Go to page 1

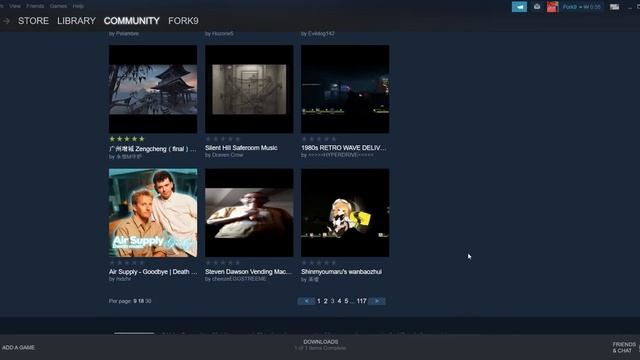tap(319, 301)
